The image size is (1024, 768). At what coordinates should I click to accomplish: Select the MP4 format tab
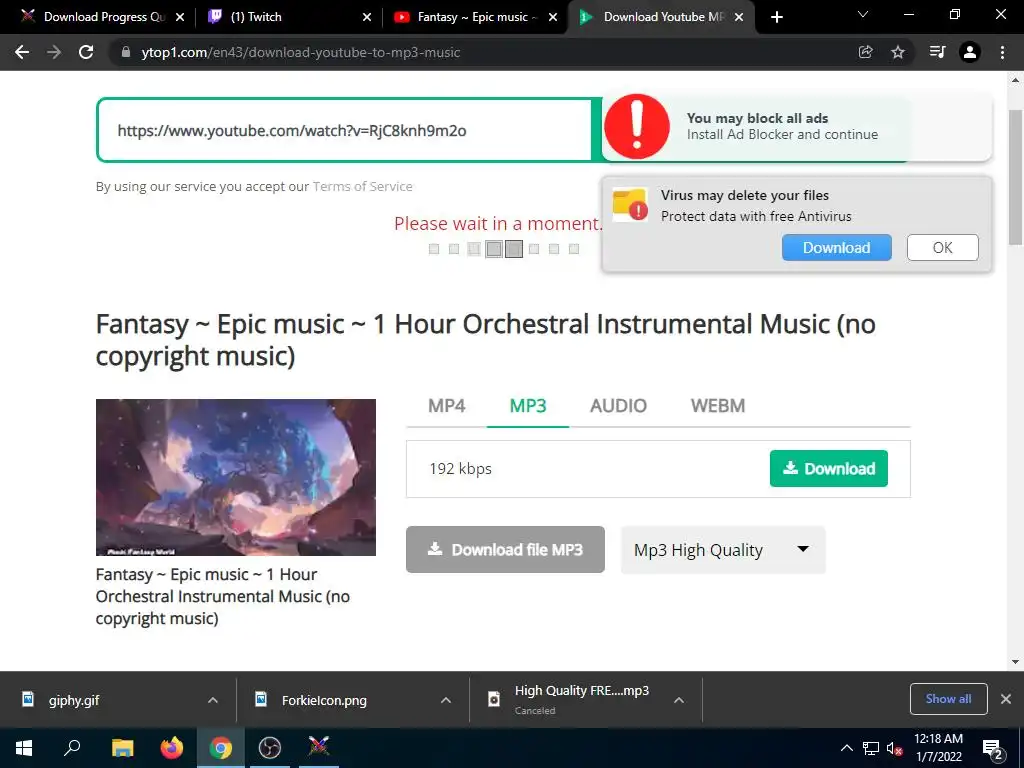point(447,406)
